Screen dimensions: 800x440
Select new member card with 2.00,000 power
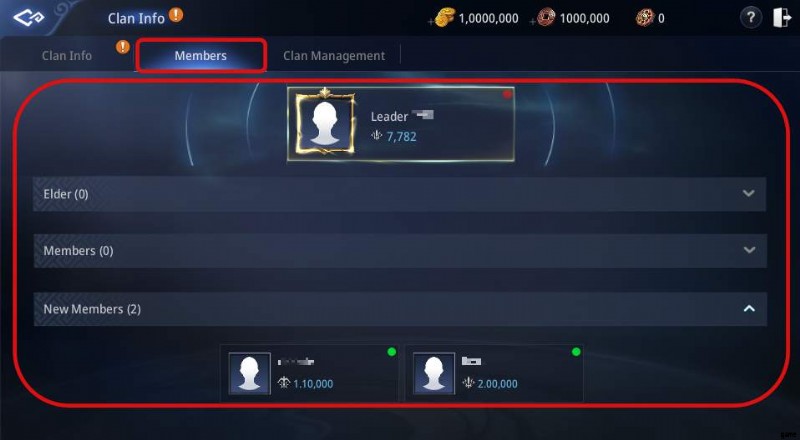(494, 374)
